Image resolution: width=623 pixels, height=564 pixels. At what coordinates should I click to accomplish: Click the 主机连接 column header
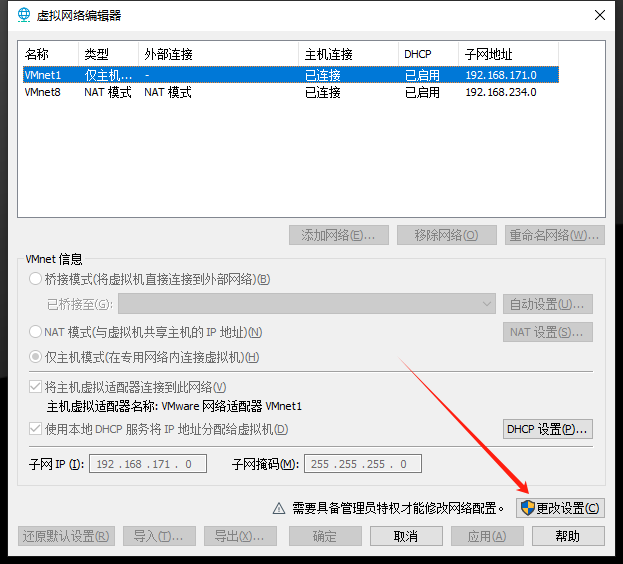(348, 54)
